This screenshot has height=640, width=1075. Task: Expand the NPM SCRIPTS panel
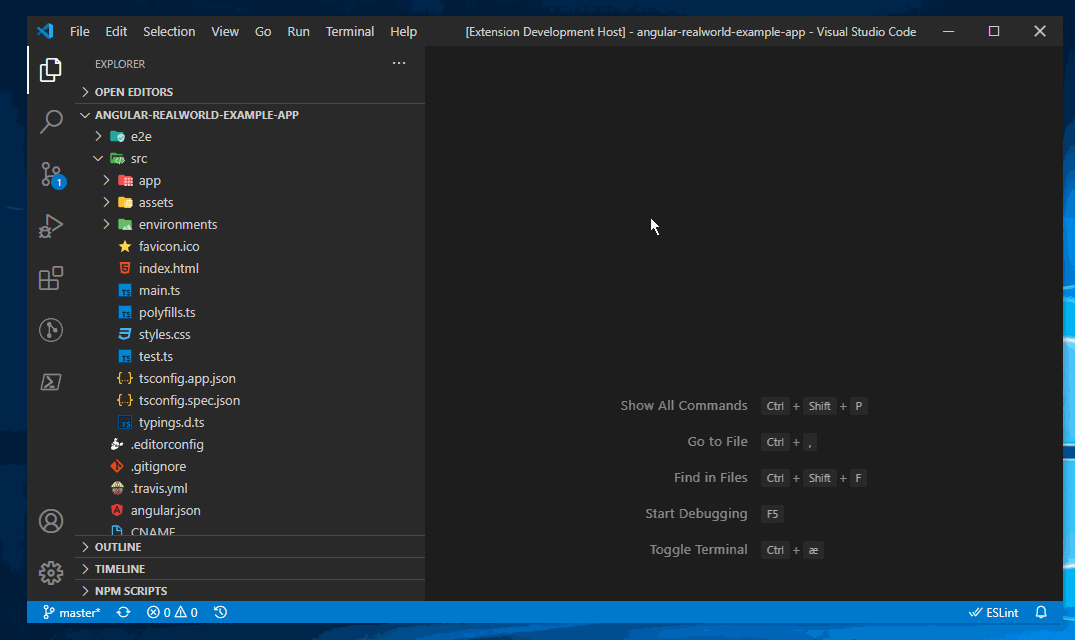point(250,591)
